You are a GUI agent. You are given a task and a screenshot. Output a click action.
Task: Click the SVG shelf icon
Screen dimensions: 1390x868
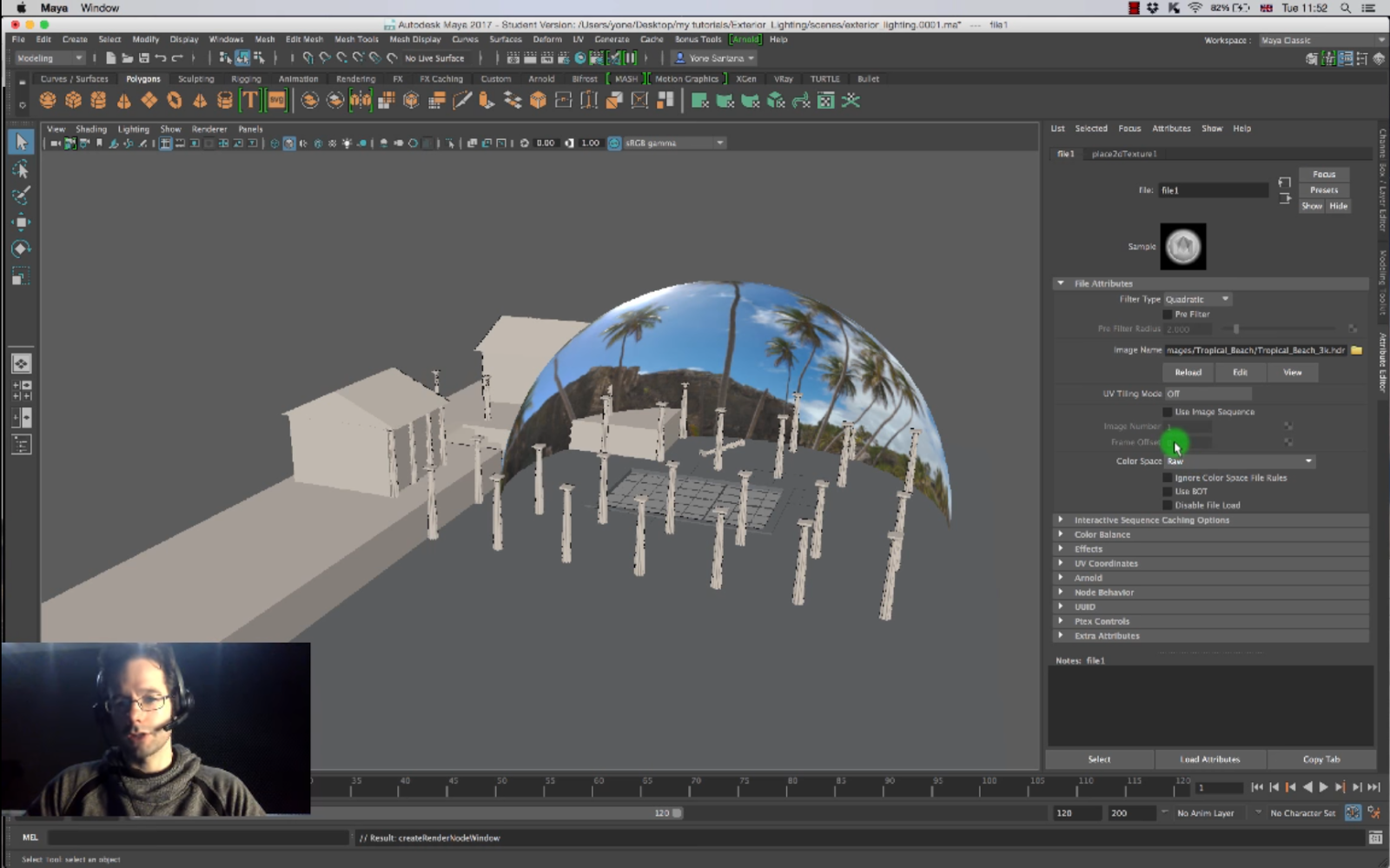coord(276,101)
